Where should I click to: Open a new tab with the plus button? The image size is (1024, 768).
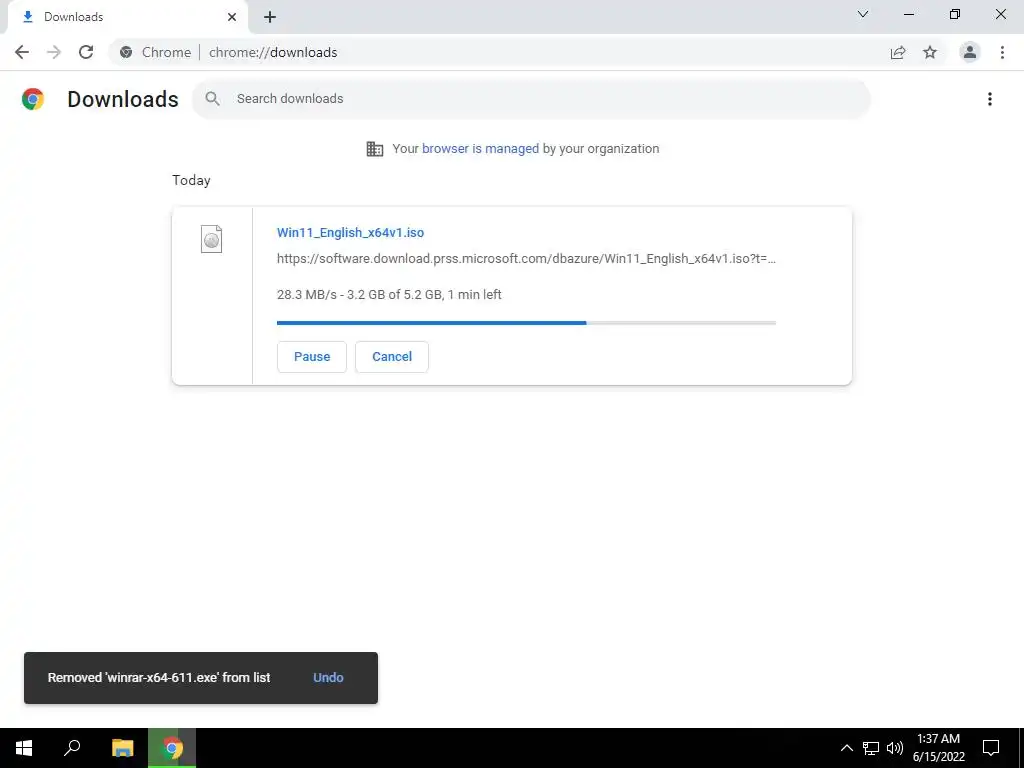click(x=270, y=17)
